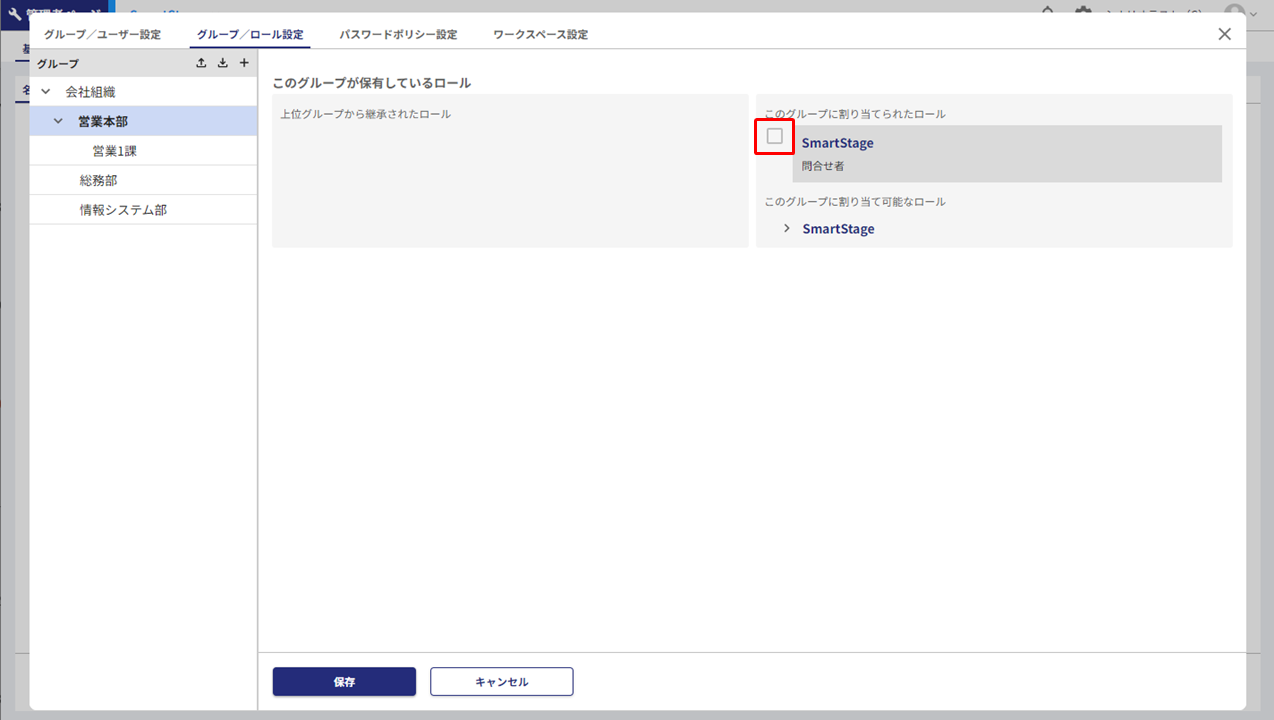Collapse the 営業本部 tree chevron
Image resolution: width=1274 pixels, height=720 pixels.
point(58,121)
